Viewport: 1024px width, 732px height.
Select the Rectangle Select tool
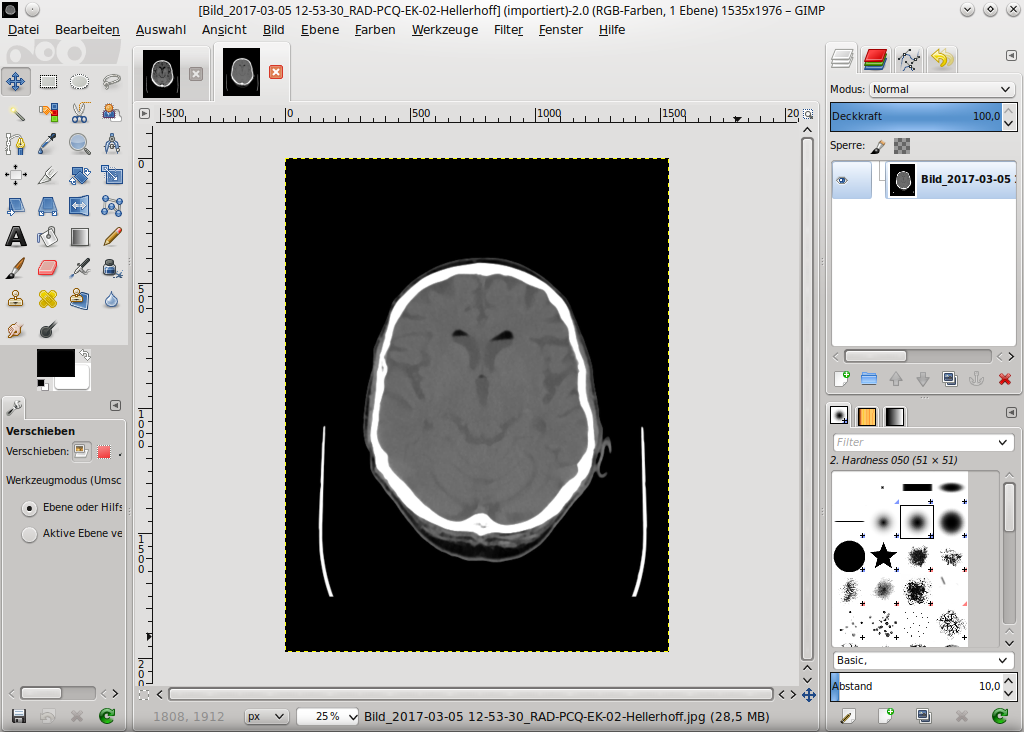pos(48,82)
